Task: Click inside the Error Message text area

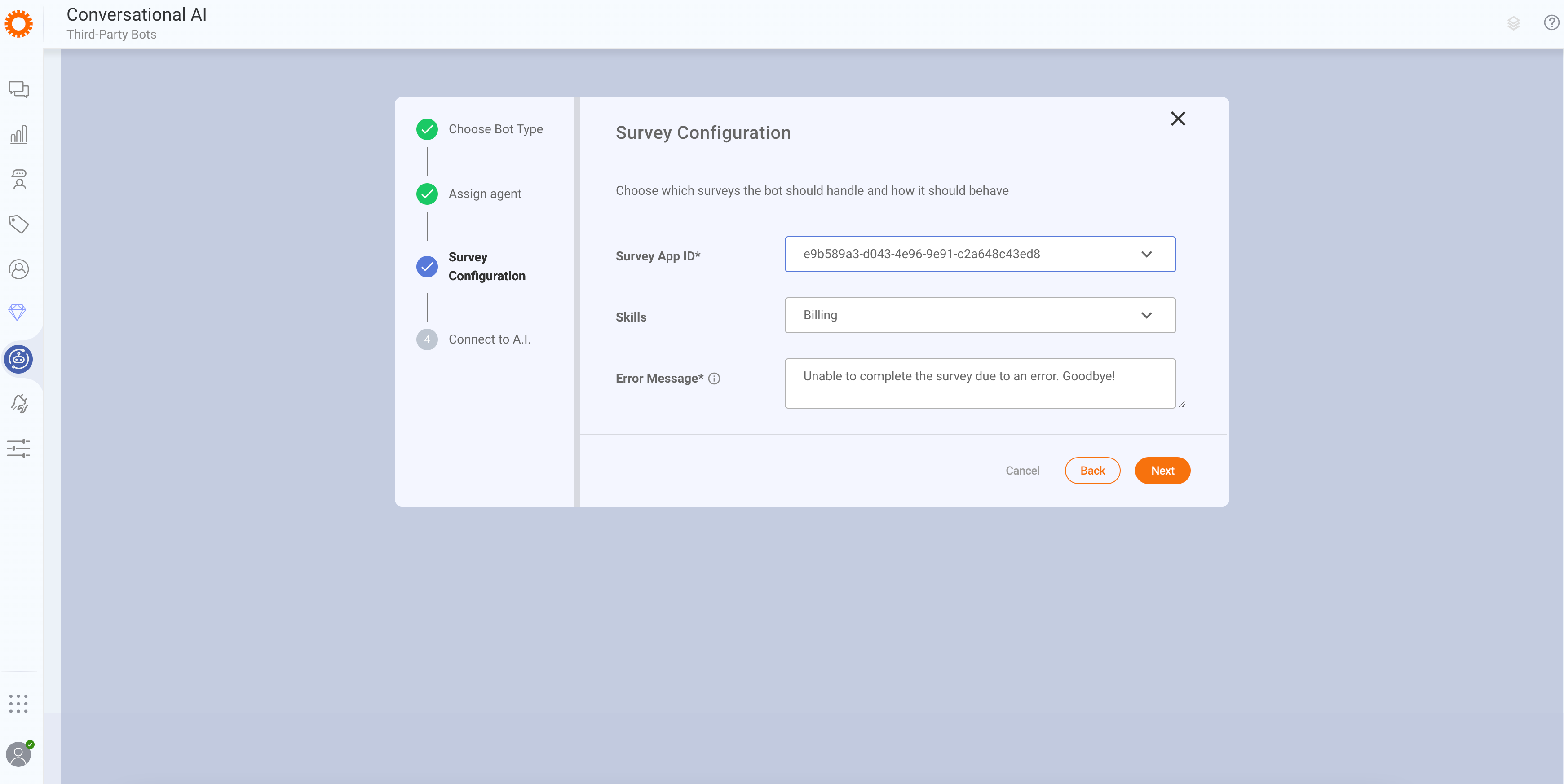Action: [x=980, y=383]
